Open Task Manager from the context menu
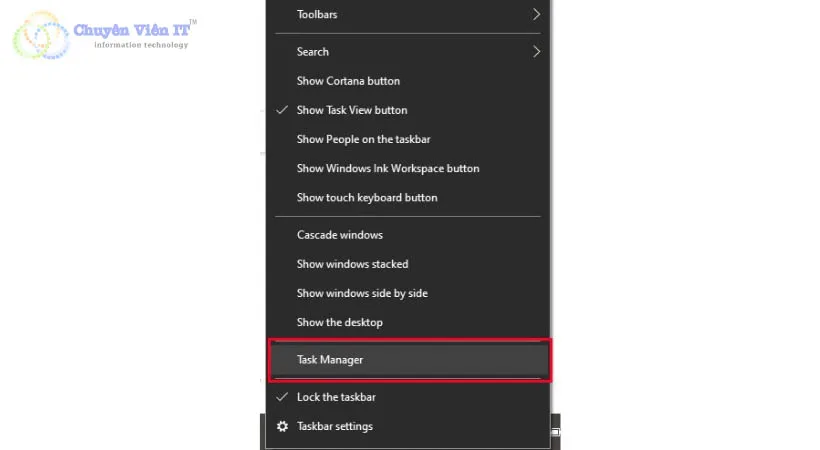Viewport: 820px width, 450px height. 330,360
